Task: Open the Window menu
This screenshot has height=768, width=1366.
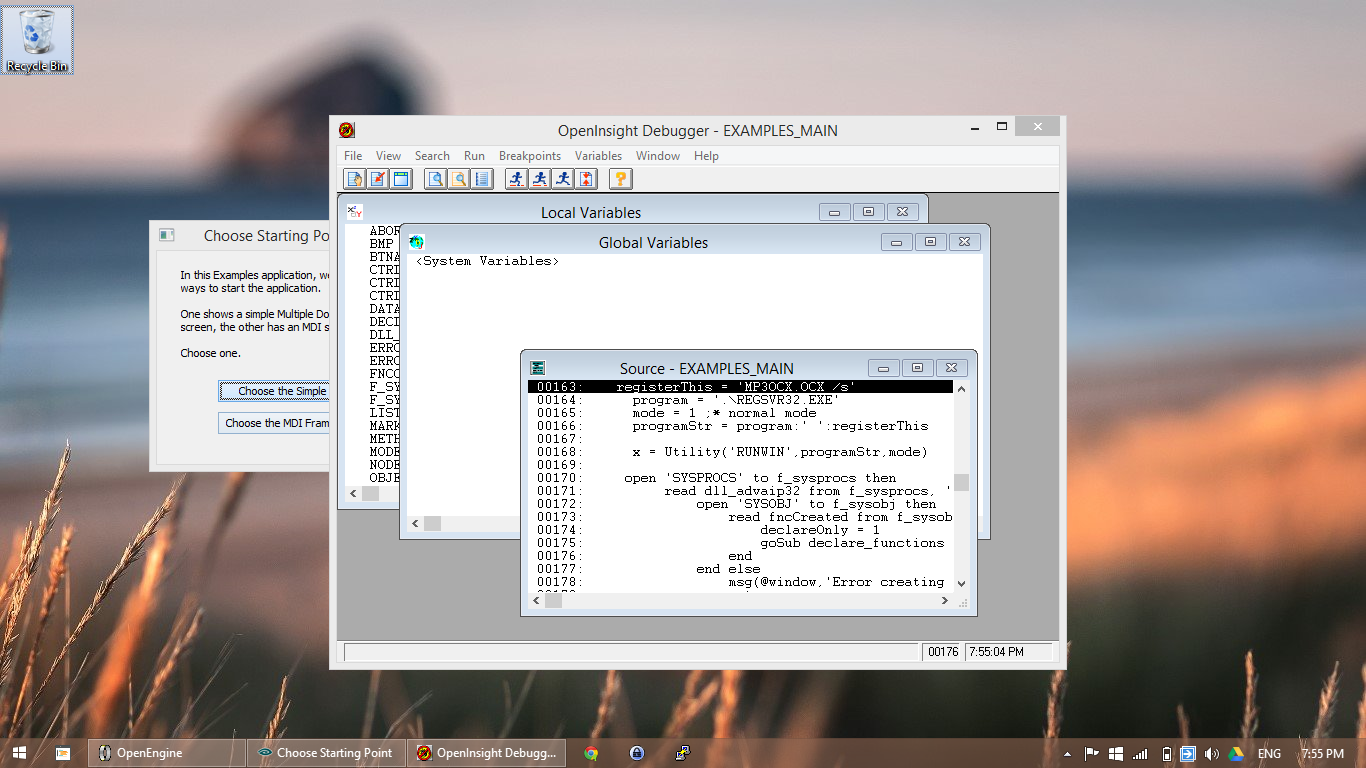Action: click(658, 156)
